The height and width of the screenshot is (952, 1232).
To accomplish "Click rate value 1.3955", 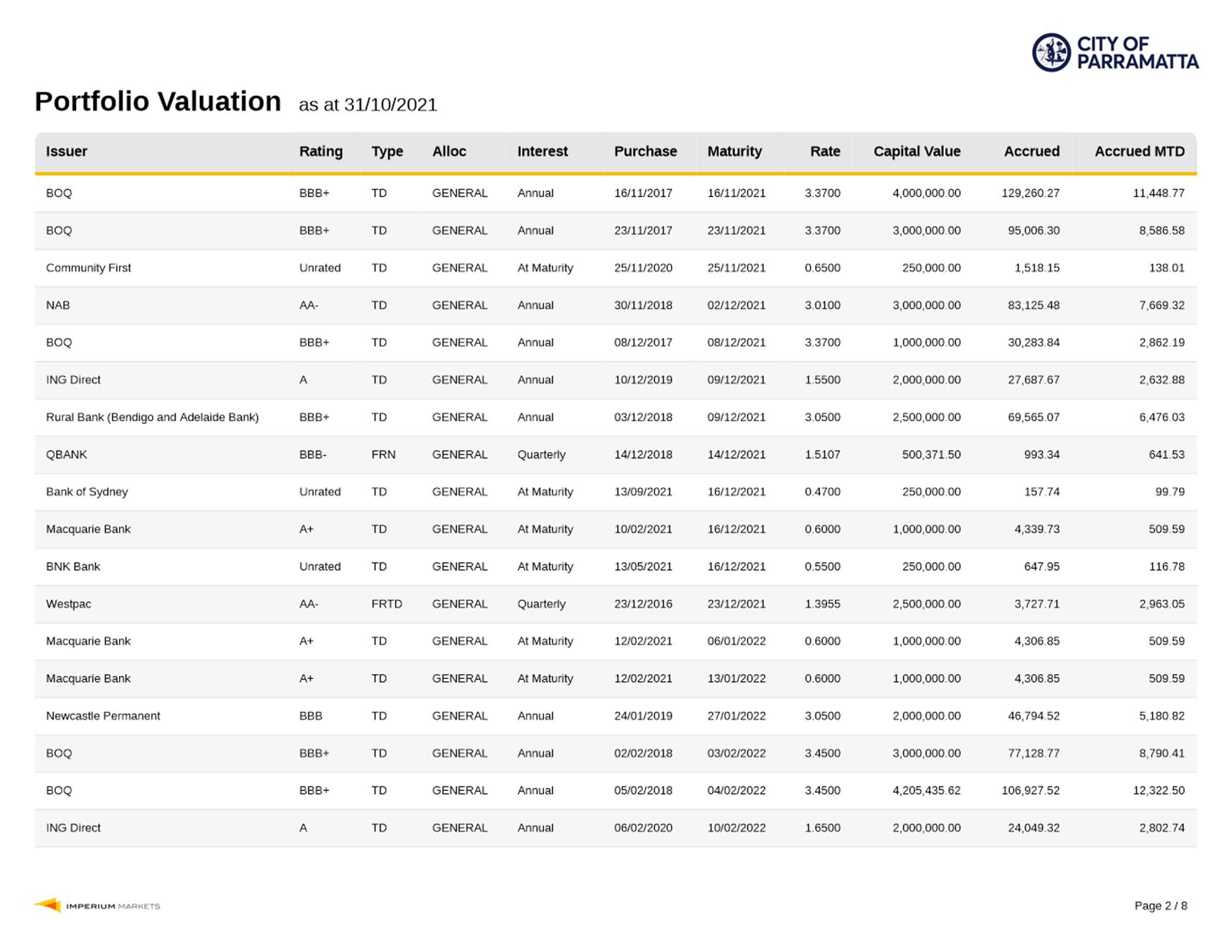I will click(x=822, y=604).
